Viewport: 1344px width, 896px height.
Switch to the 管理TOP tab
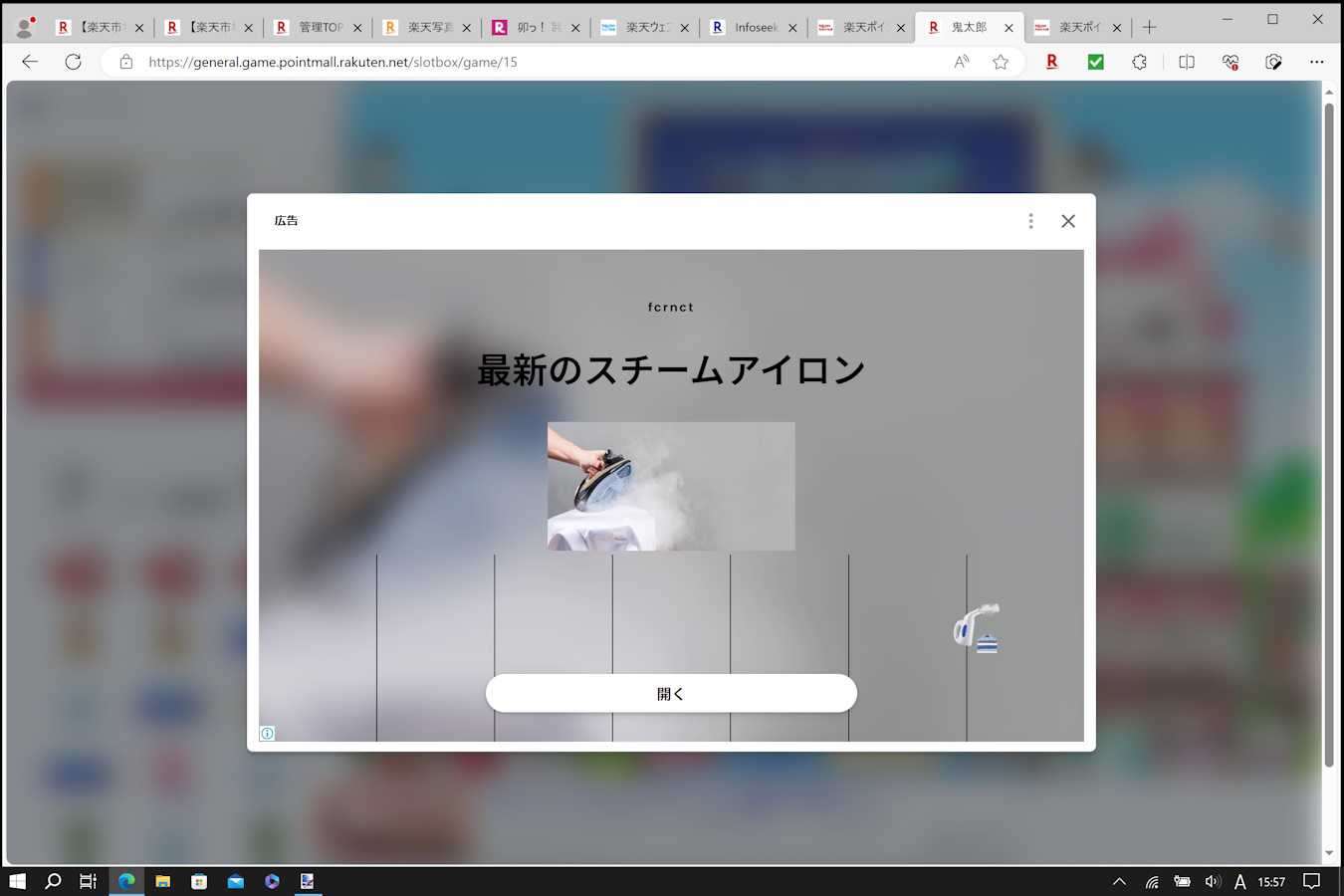click(319, 28)
